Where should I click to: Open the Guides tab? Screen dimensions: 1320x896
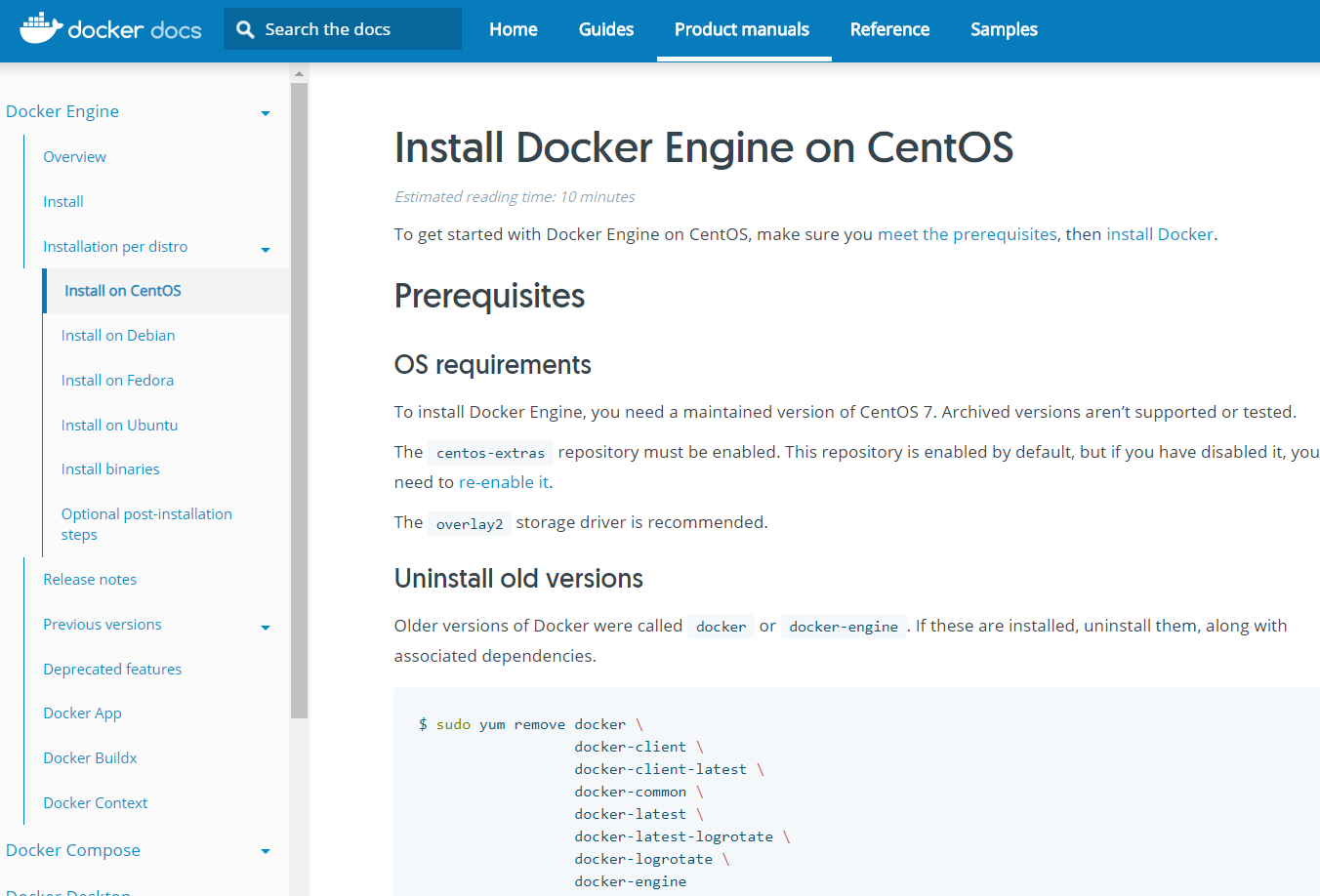tap(605, 29)
